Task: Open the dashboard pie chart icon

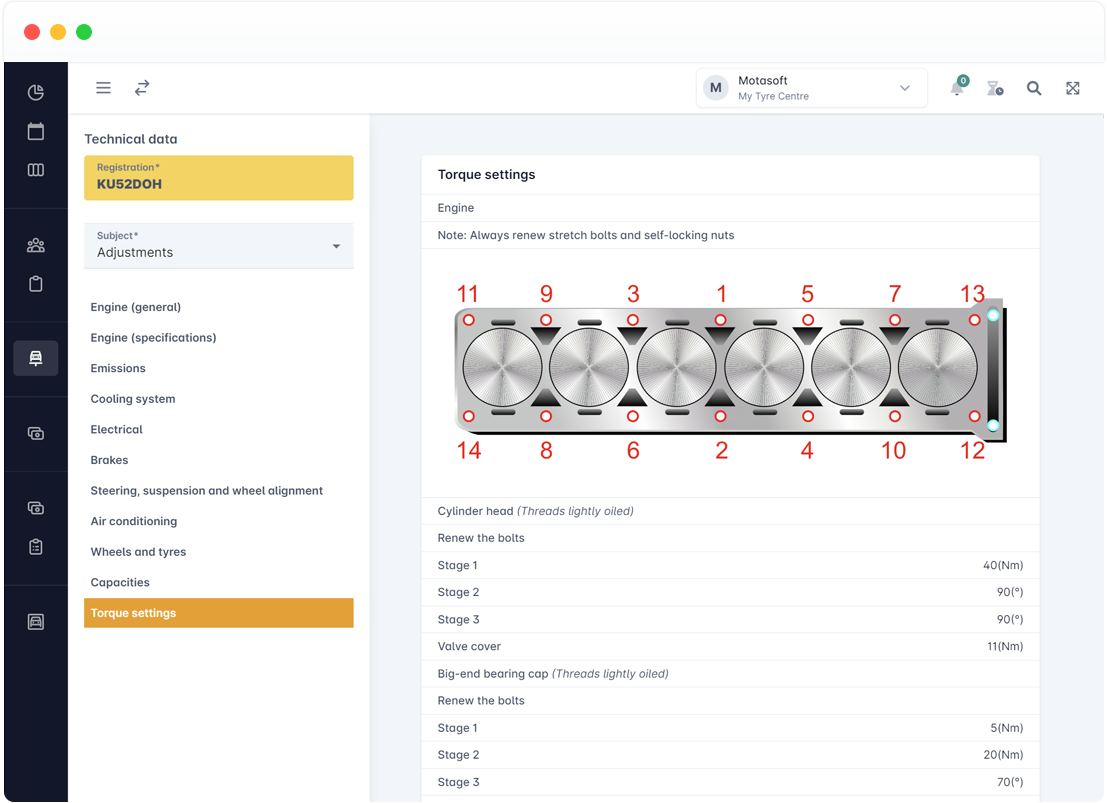Action: click(35, 93)
